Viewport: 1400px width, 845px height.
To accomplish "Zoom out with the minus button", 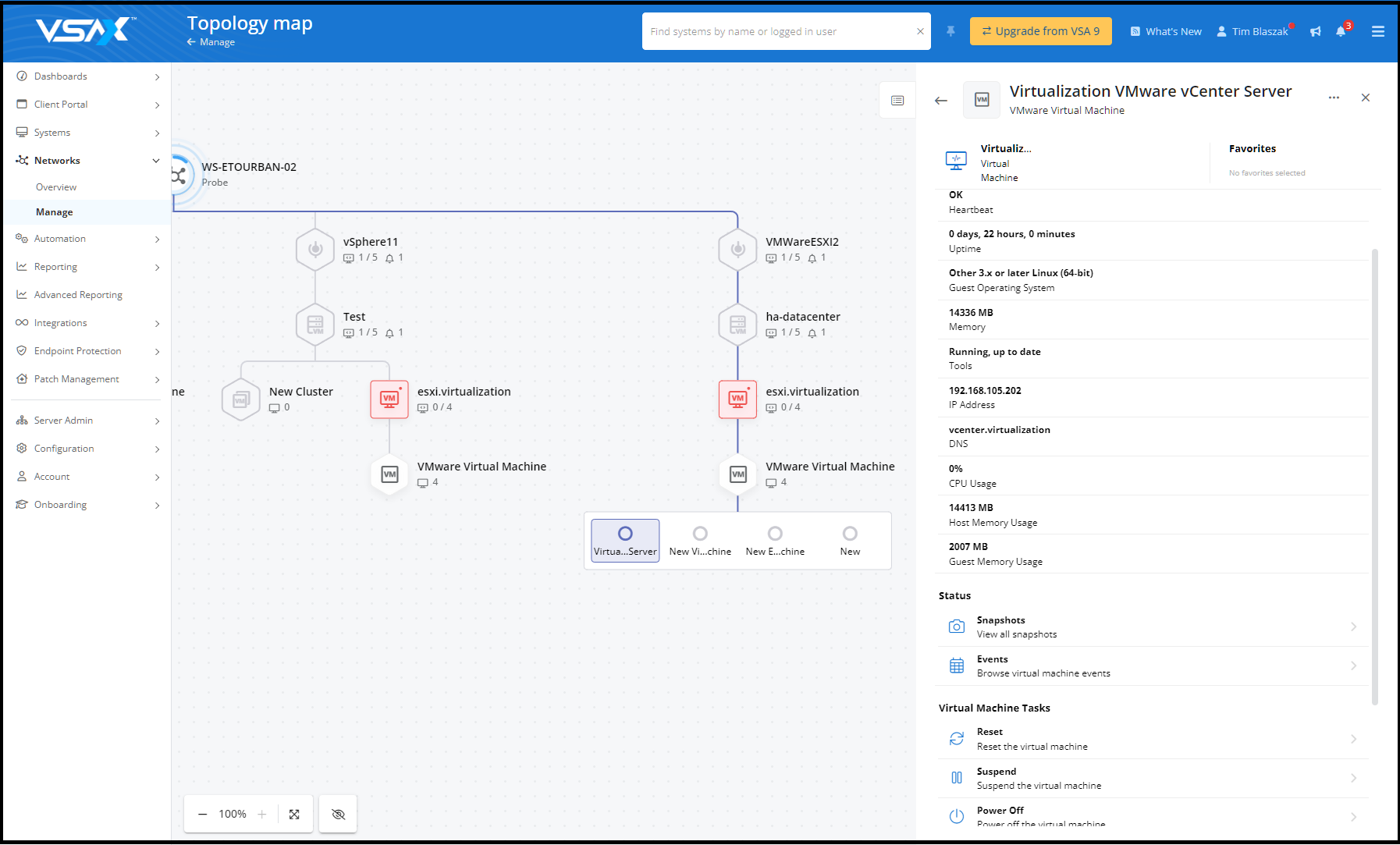I will [202, 814].
